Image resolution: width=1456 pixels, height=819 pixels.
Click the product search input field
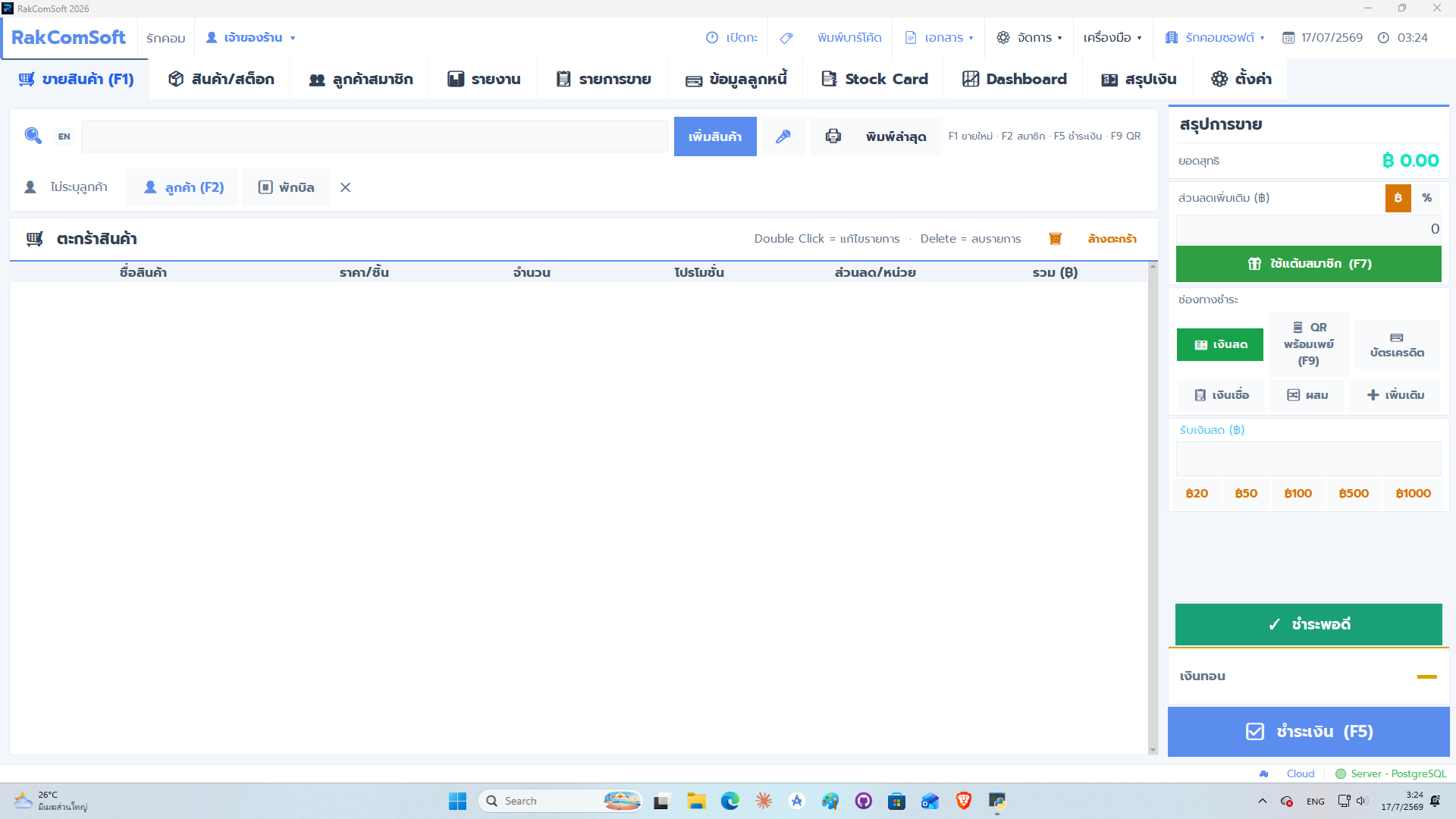[x=375, y=136]
